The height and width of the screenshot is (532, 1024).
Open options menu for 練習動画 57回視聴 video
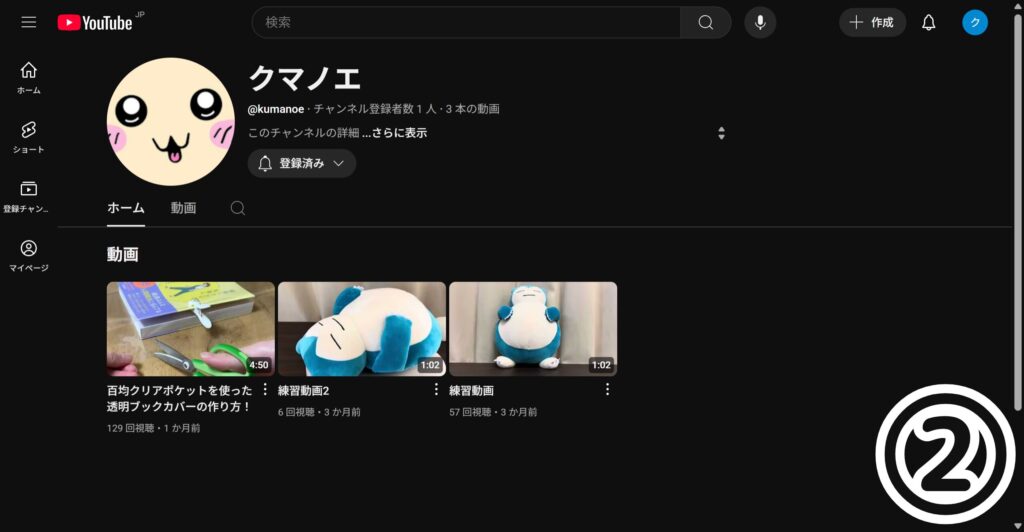[607, 390]
